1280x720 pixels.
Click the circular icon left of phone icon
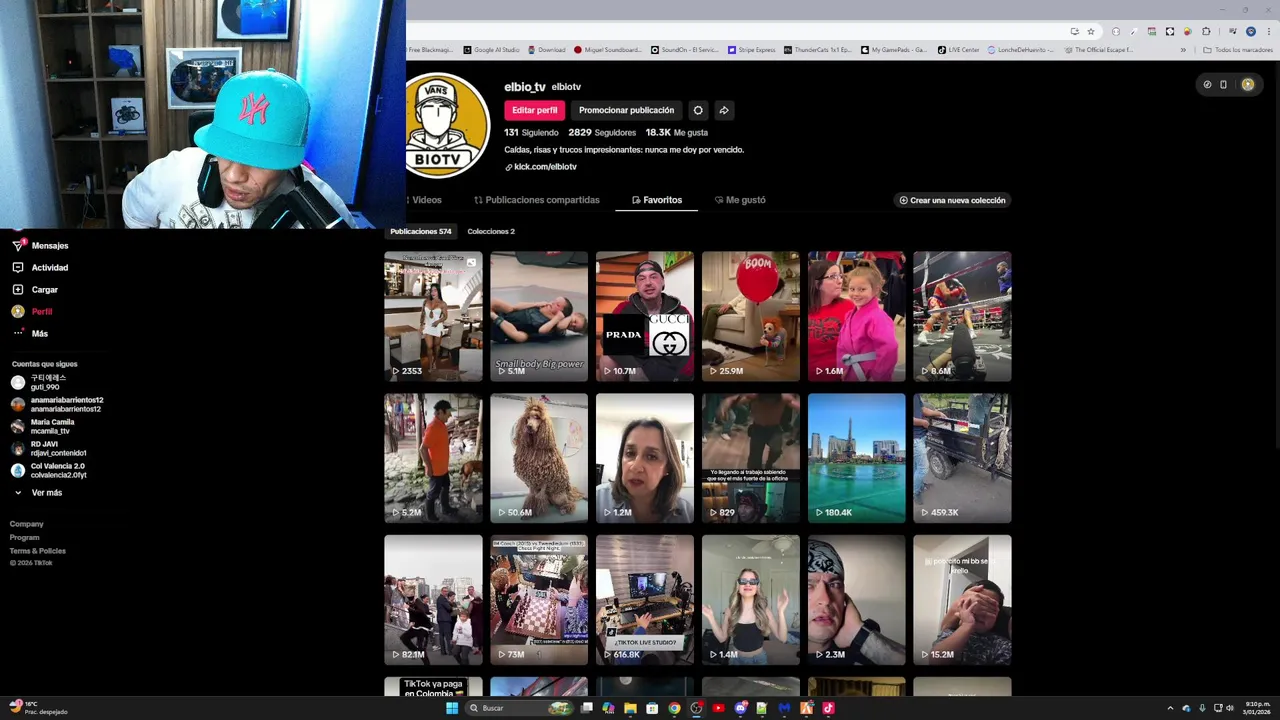(x=1207, y=85)
